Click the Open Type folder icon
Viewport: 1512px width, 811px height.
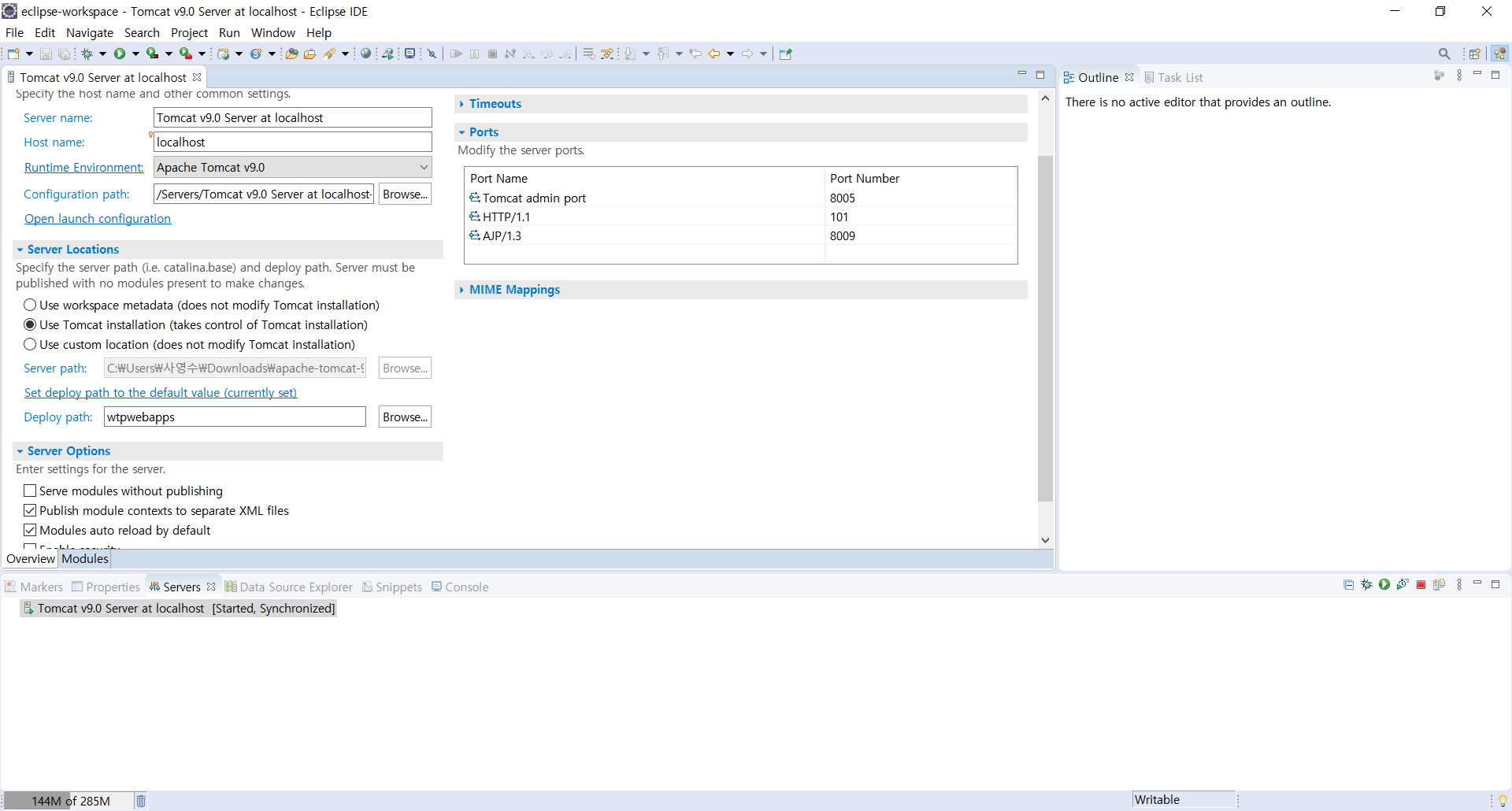coord(291,54)
